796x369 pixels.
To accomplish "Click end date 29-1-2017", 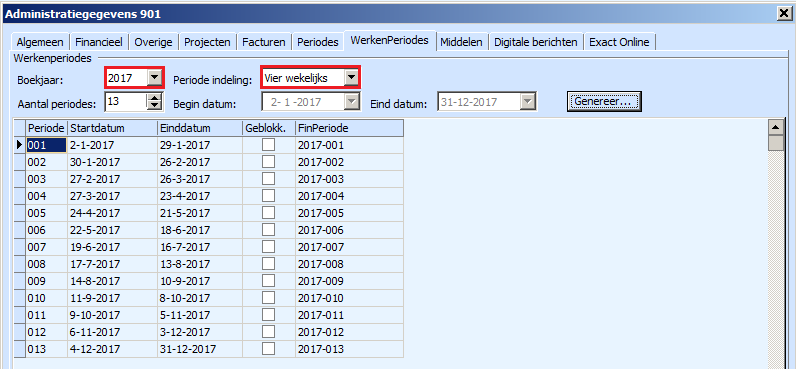I will (x=200, y=145).
